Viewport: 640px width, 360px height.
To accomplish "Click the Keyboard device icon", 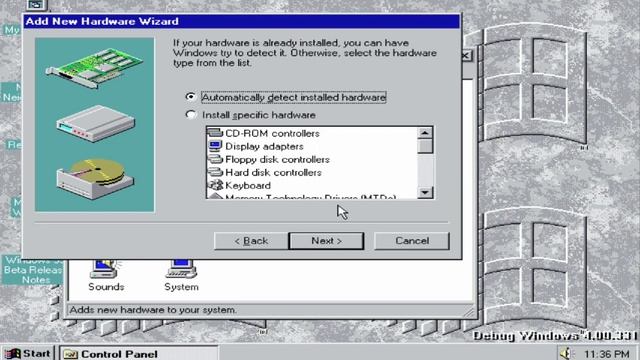I will point(215,185).
